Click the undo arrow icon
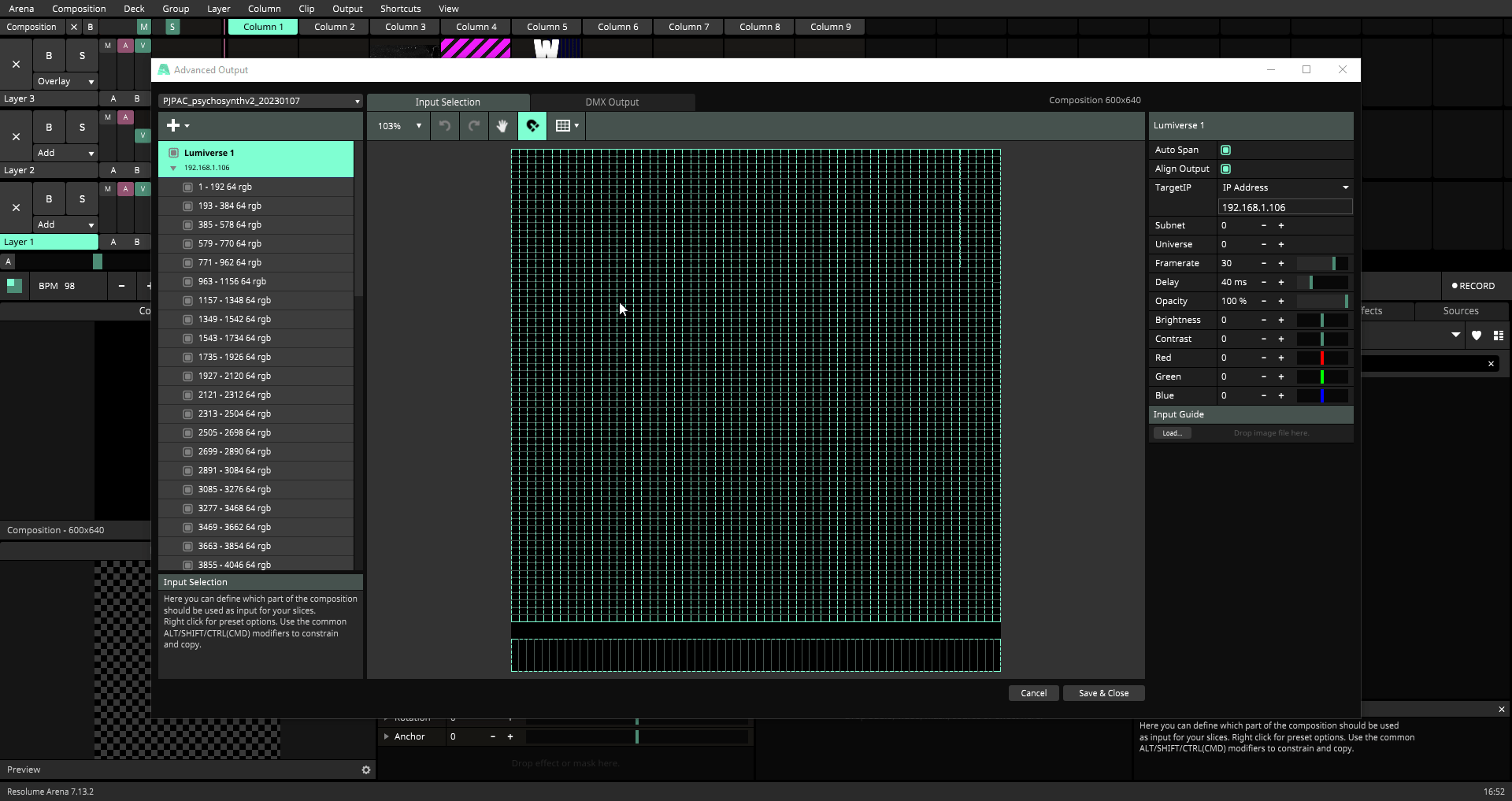 (x=445, y=126)
